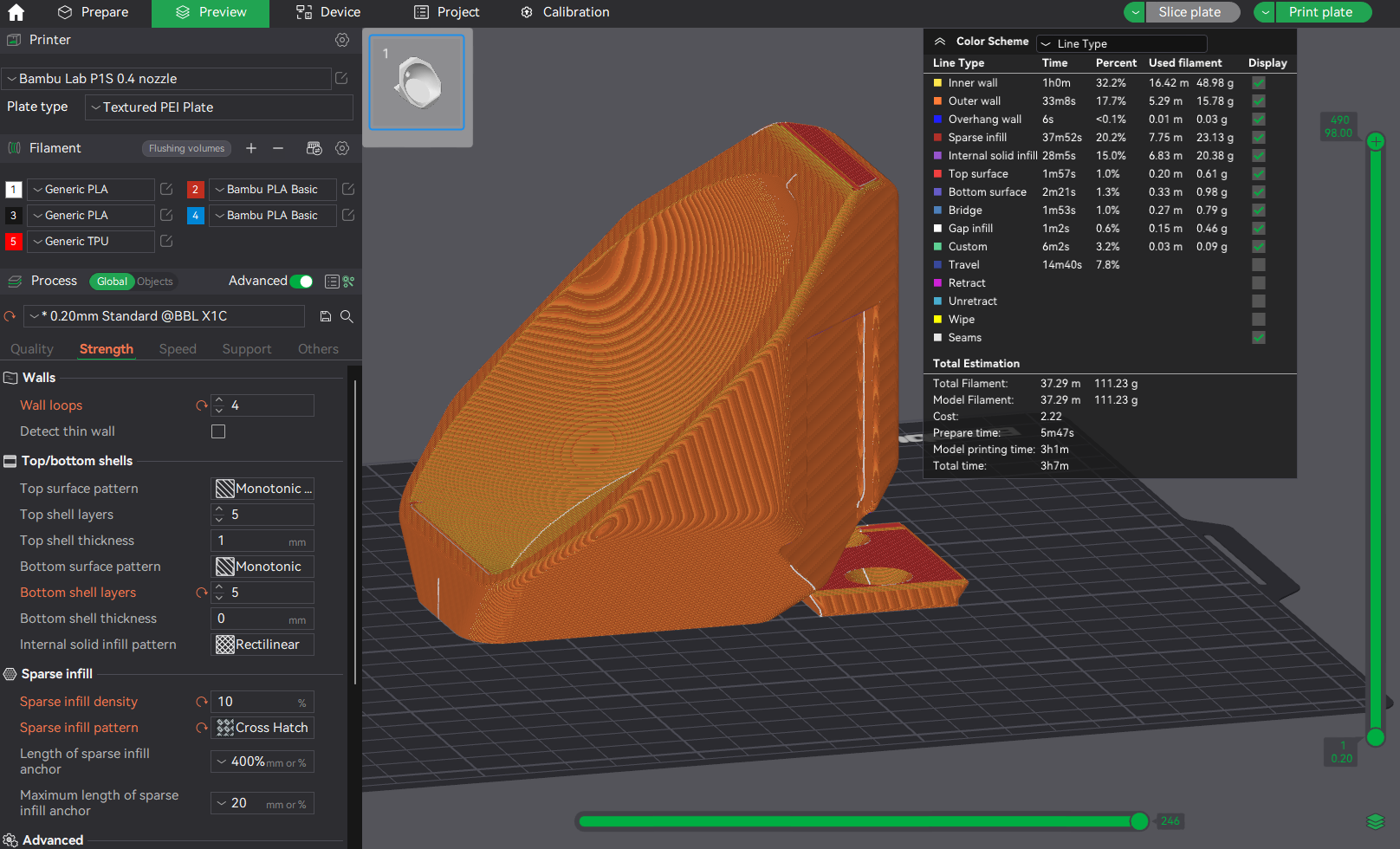Image resolution: width=1400 pixels, height=849 pixels.
Task: Show Travel lines in the display column
Action: pyautogui.click(x=1259, y=265)
